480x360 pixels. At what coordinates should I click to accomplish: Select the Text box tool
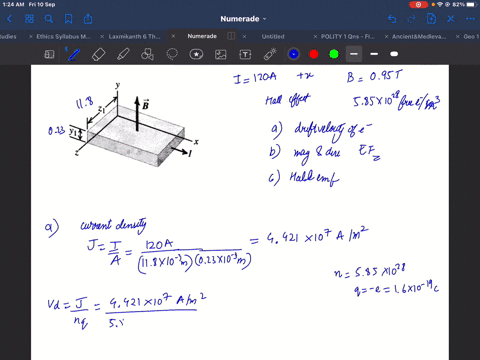point(245,54)
